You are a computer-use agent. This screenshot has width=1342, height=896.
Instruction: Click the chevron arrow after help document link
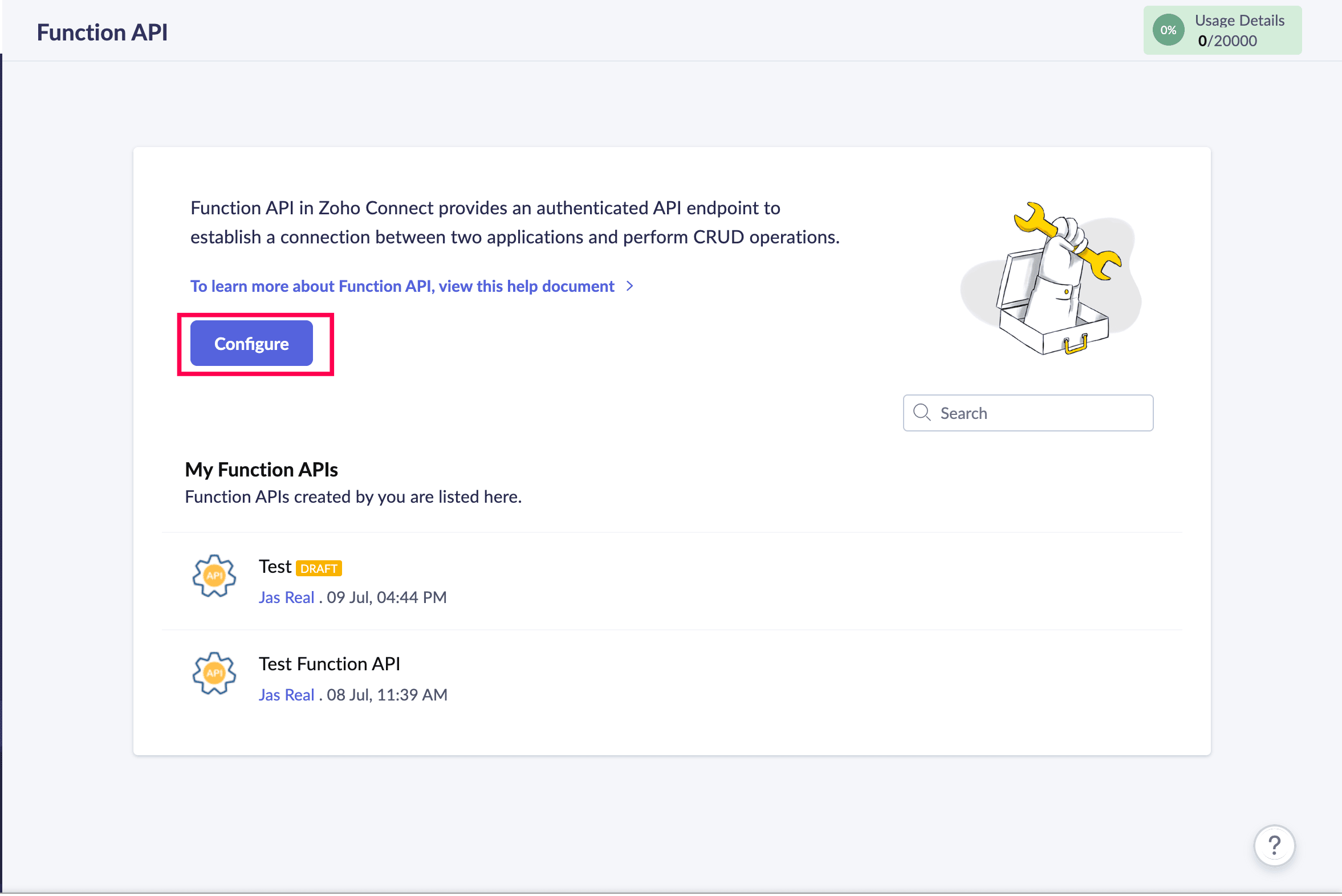[630, 286]
